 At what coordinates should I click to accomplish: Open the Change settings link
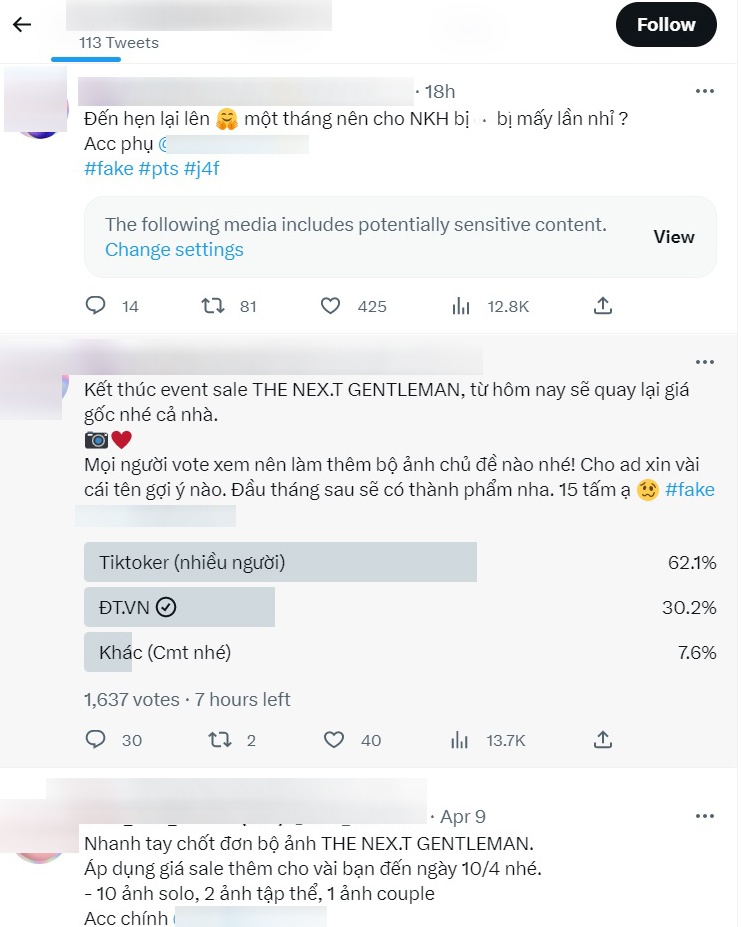pyautogui.click(x=172, y=249)
